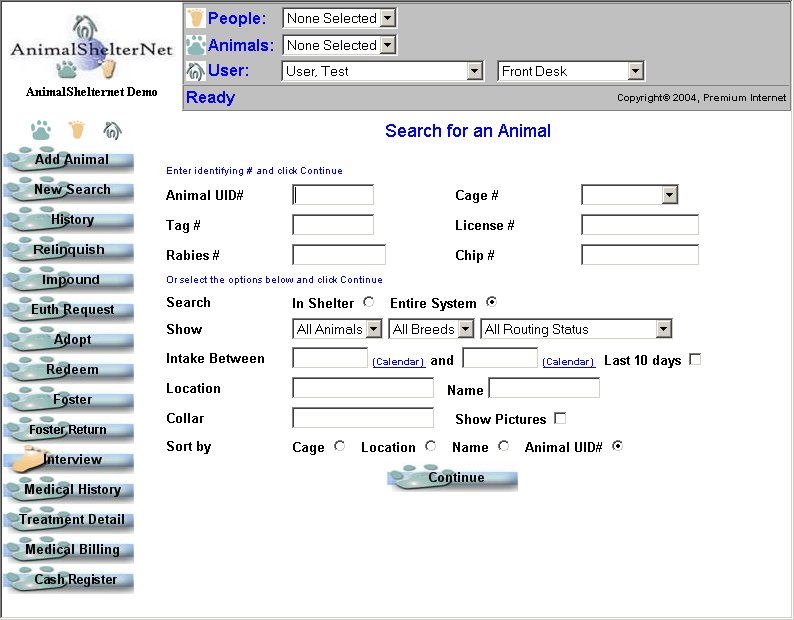Image resolution: width=794 pixels, height=620 pixels.
Task: Click the footprint icon beside People
Action: [195, 18]
